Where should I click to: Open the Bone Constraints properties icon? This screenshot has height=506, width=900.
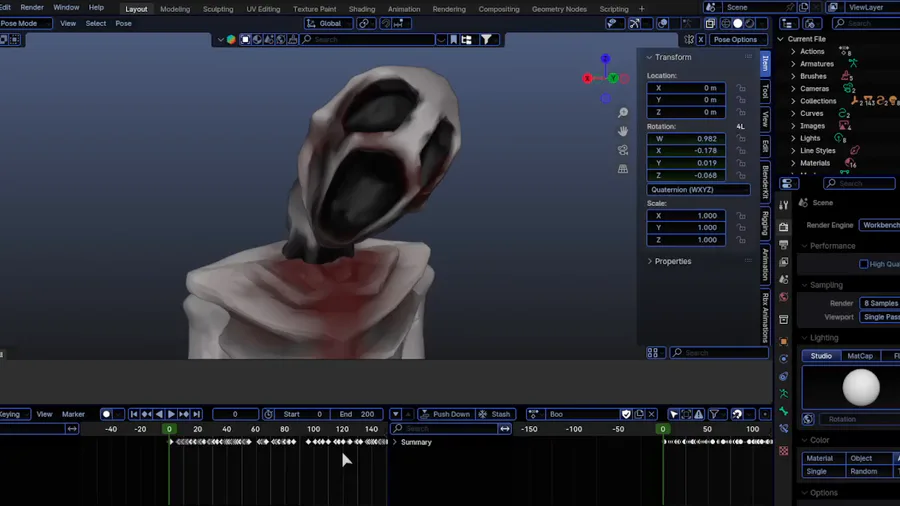click(x=783, y=429)
